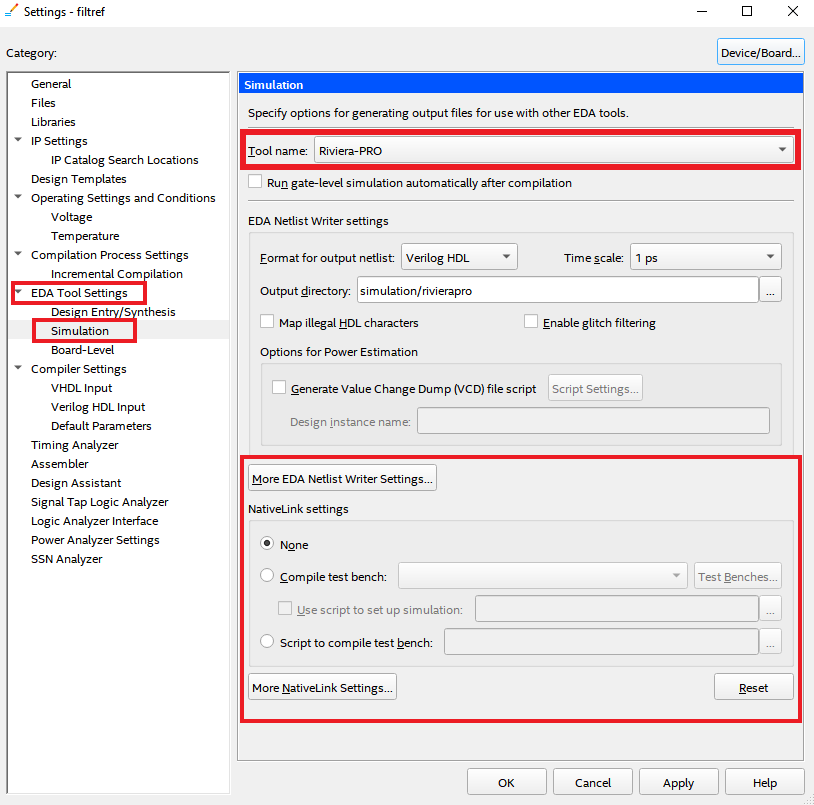The image size is (814, 805).
Task: Collapse the Compiler Settings node
Action: pyautogui.click(x=18, y=368)
